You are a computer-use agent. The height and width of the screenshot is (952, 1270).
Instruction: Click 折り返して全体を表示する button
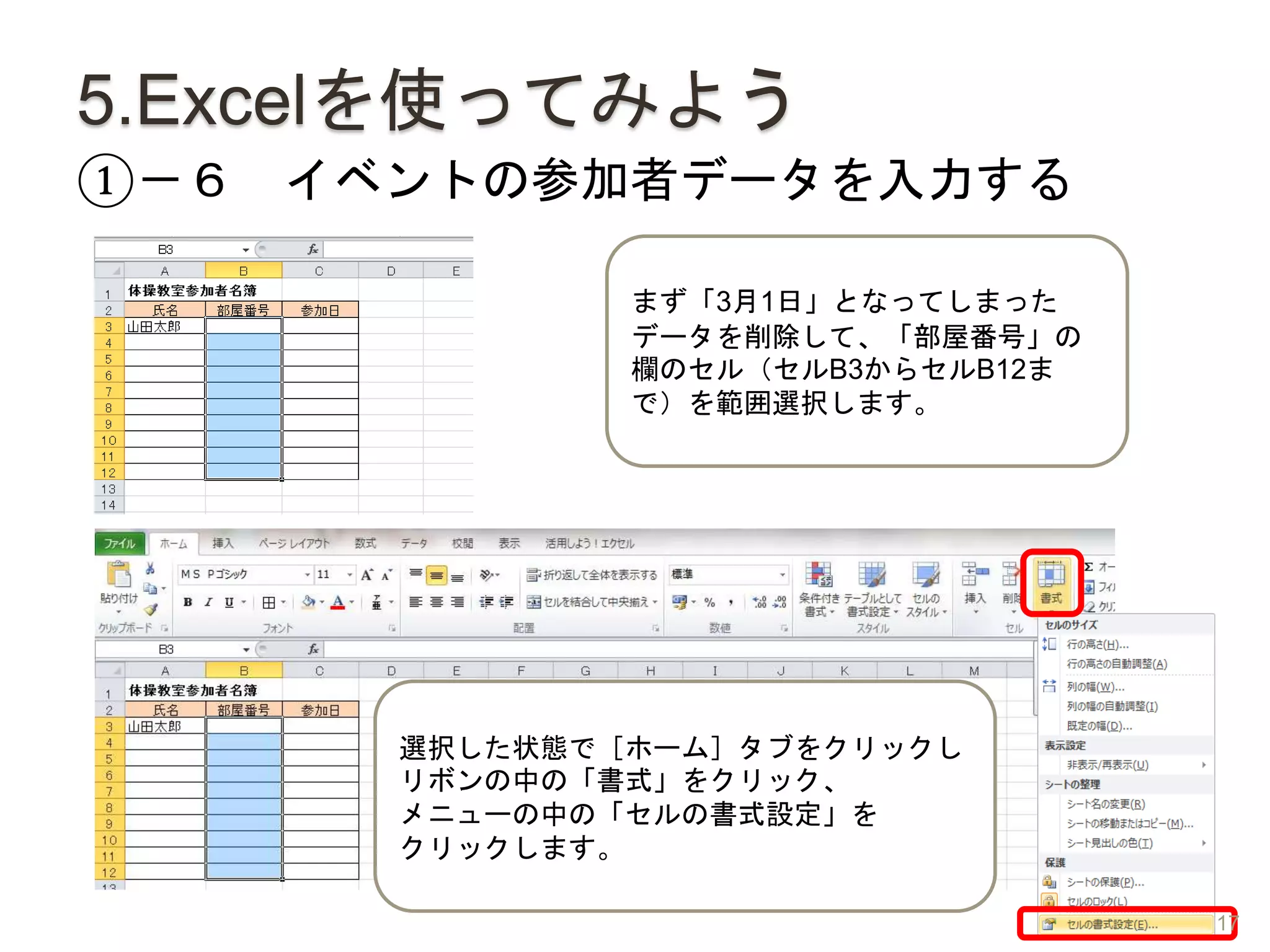pyautogui.click(x=592, y=575)
